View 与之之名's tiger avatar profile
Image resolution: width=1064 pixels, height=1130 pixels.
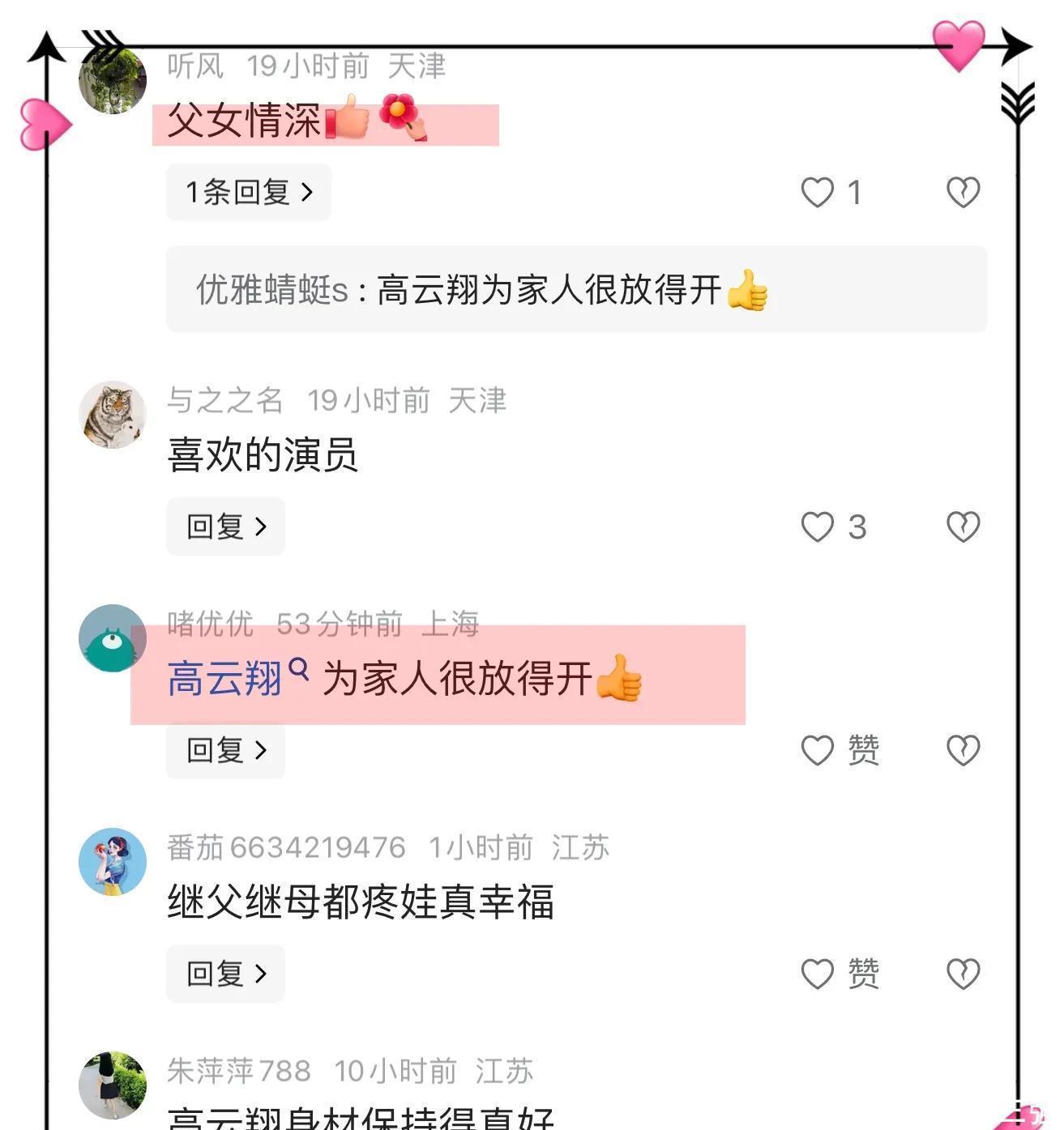pos(112,415)
